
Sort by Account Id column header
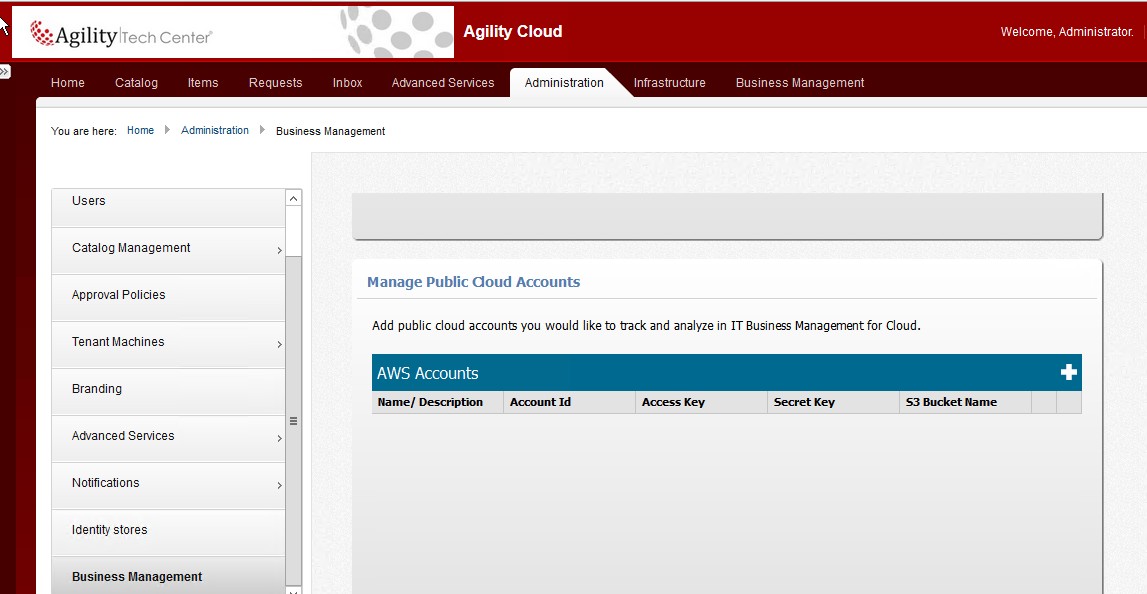click(541, 402)
